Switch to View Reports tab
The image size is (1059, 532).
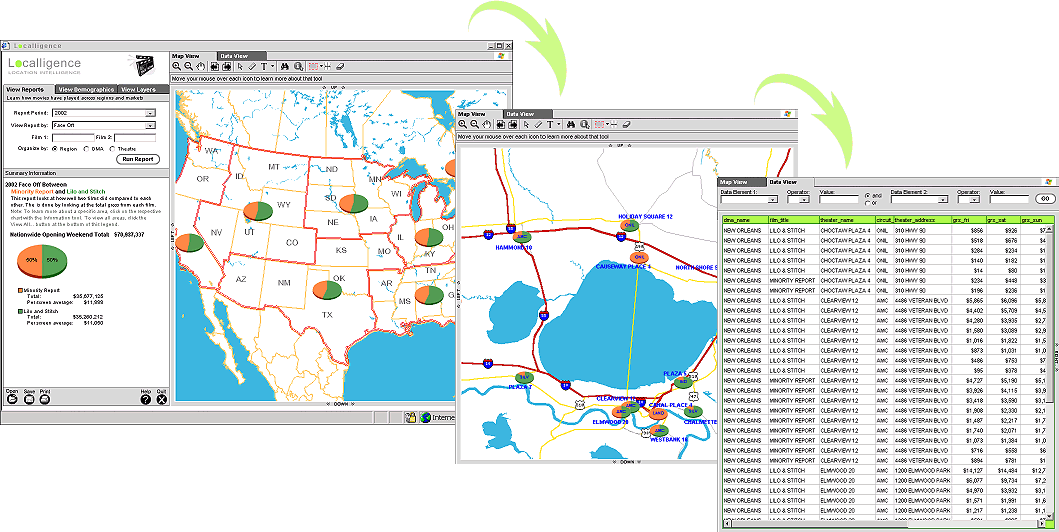(x=29, y=89)
